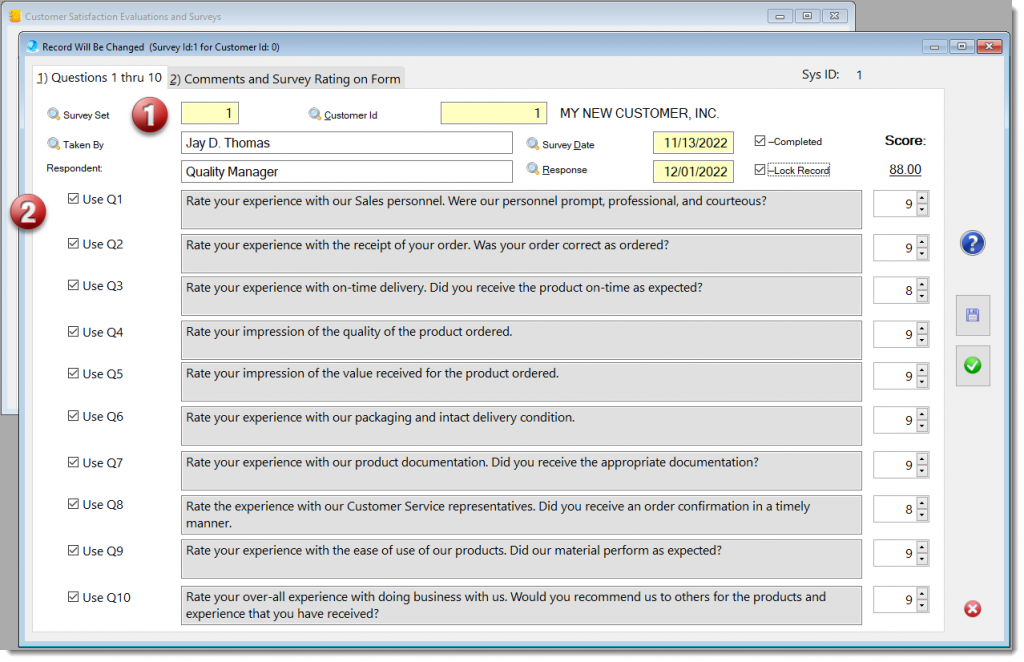Screen dimensions: 1024x662
Task: Toggle the Lock Record checkbox
Action: (760, 170)
